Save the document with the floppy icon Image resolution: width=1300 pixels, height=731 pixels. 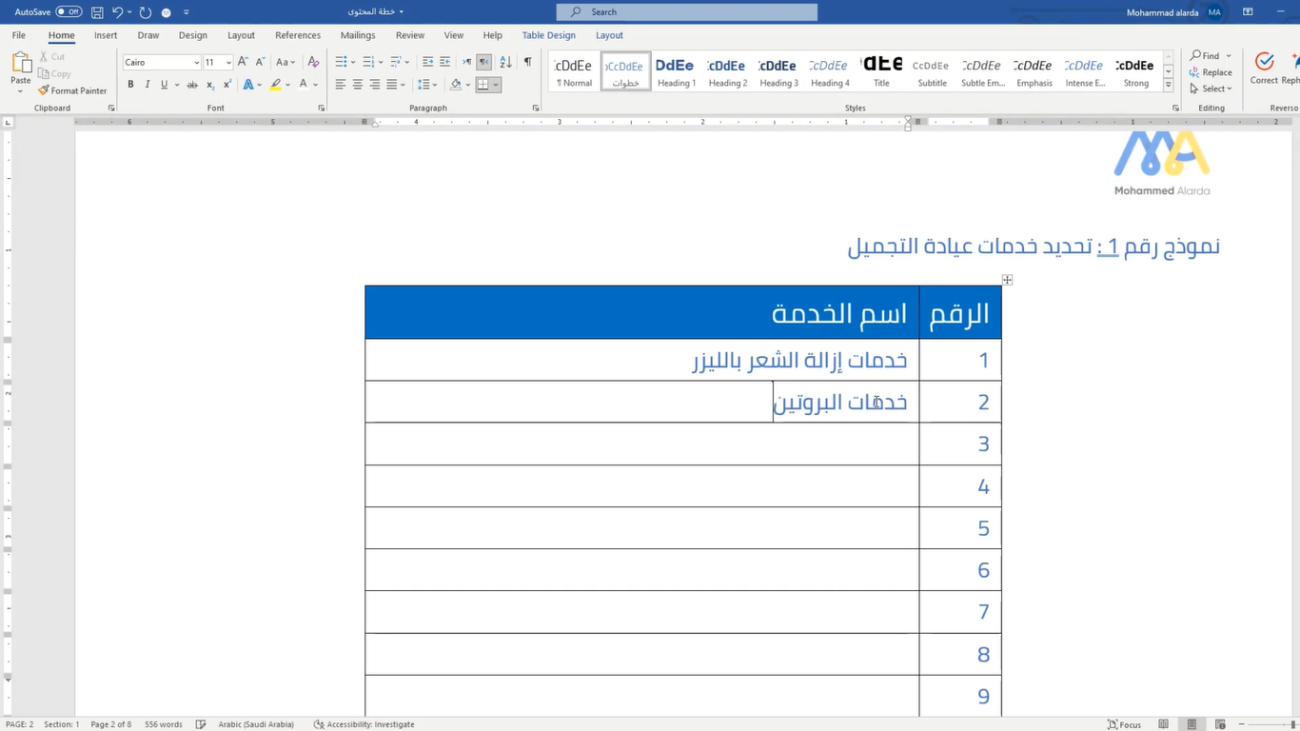[x=97, y=12]
